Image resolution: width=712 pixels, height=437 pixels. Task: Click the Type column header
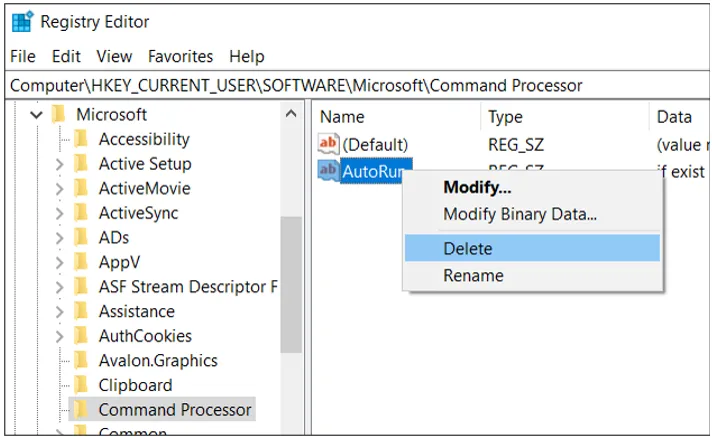click(505, 117)
